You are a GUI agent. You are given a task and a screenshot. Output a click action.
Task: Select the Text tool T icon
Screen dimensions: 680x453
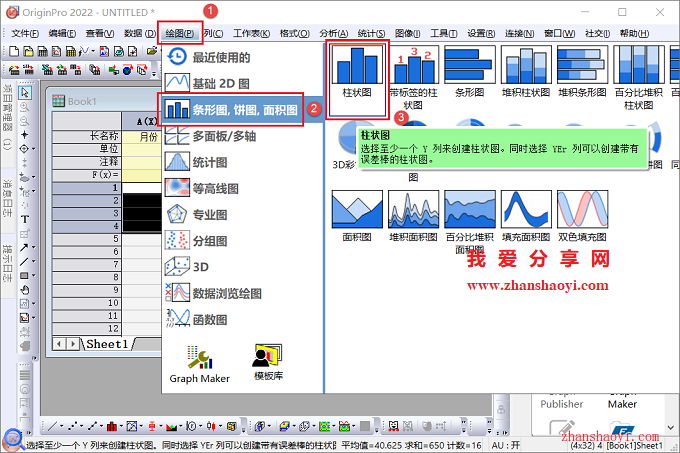[25, 219]
